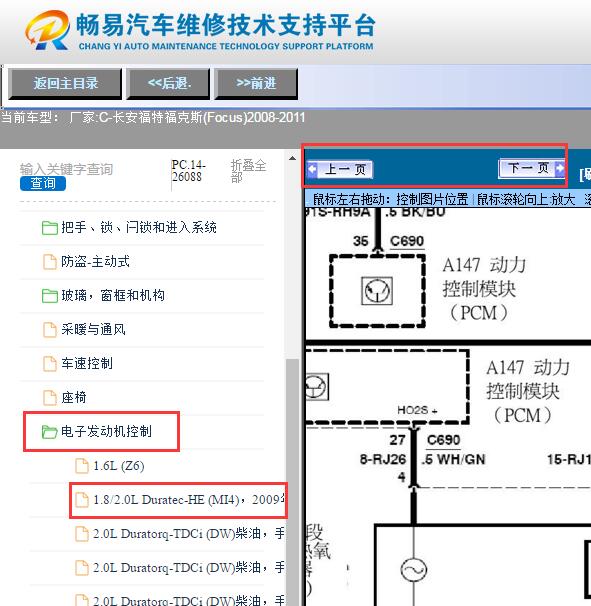Viewport: 591px width, 606px height.
Task: Go to previous page with 上一页
Action: (x=340, y=169)
